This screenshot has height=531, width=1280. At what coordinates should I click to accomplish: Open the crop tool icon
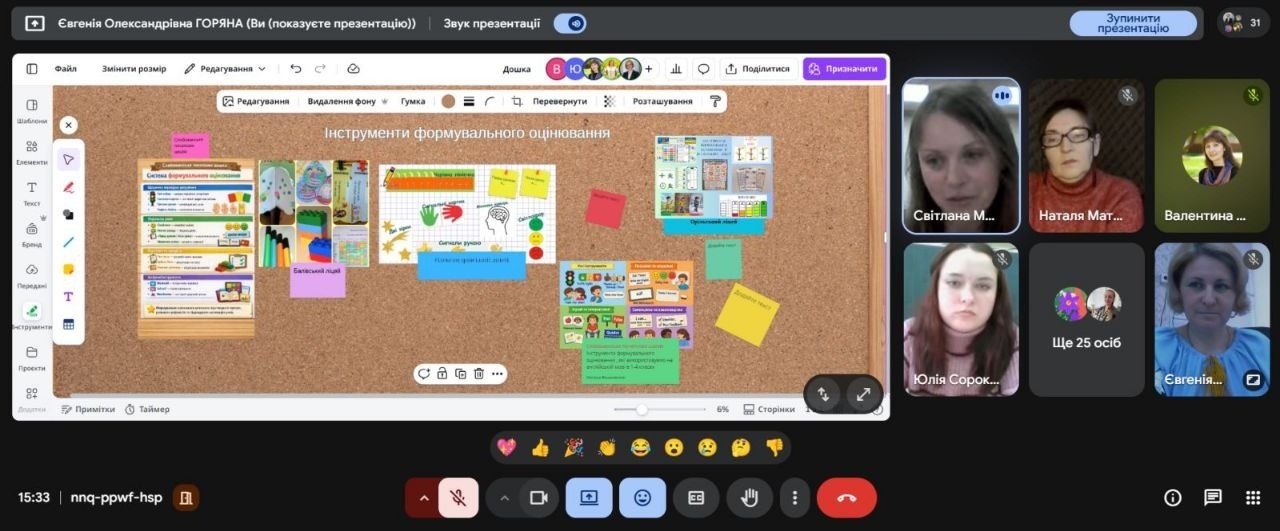(517, 101)
